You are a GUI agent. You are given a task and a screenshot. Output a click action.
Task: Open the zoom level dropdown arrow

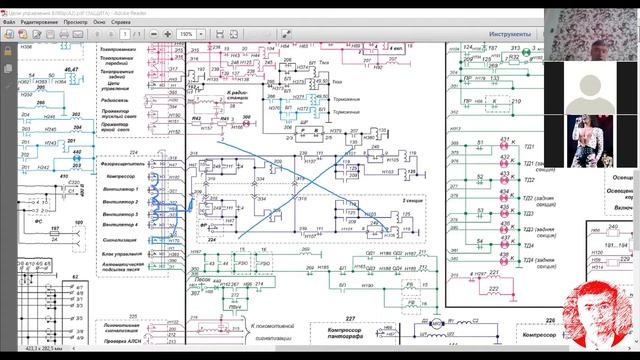tap(201, 34)
